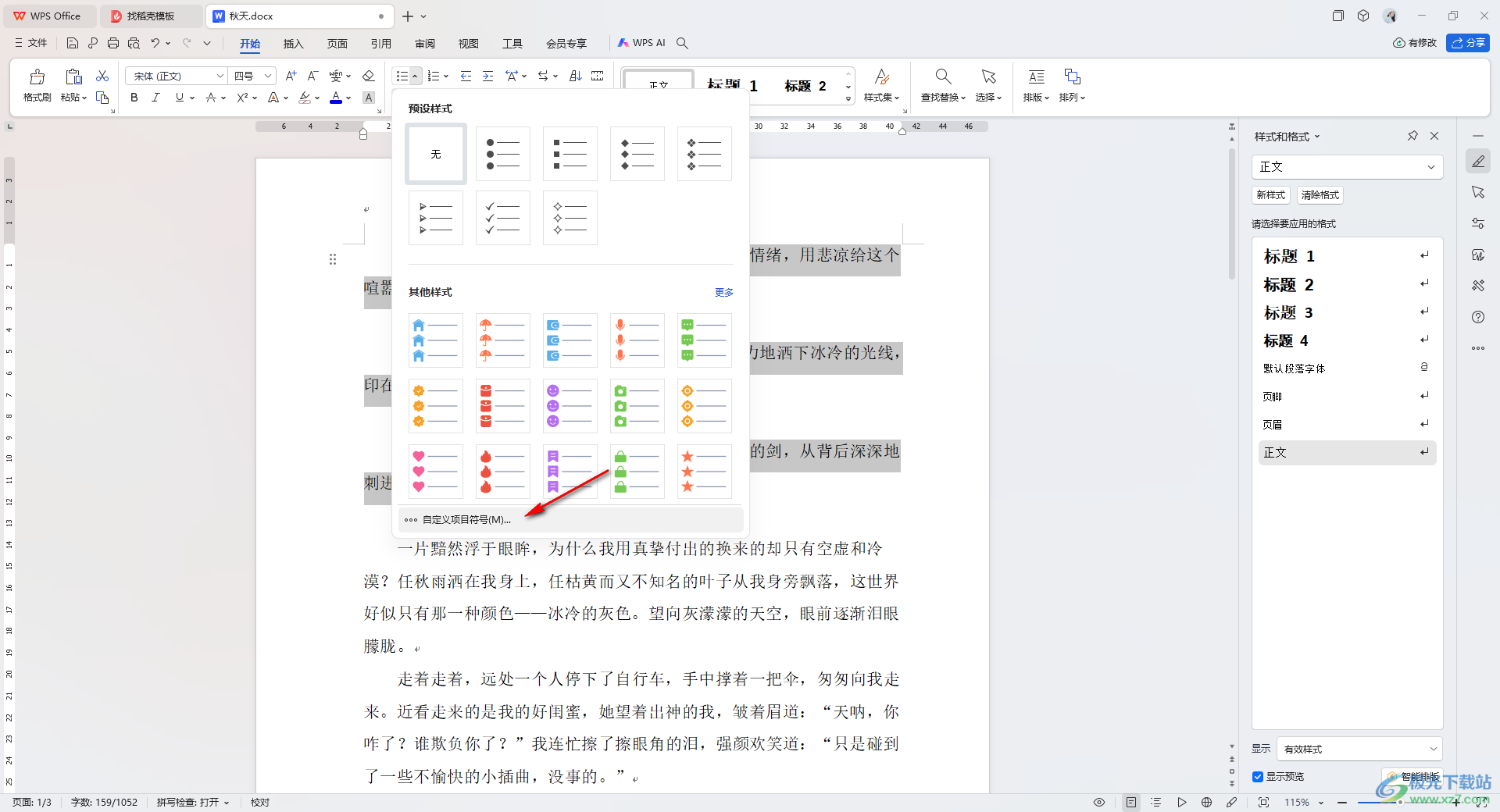Click the Paste clipboard icon
Image resolution: width=1500 pixels, height=812 pixels.
click(x=74, y=77)
